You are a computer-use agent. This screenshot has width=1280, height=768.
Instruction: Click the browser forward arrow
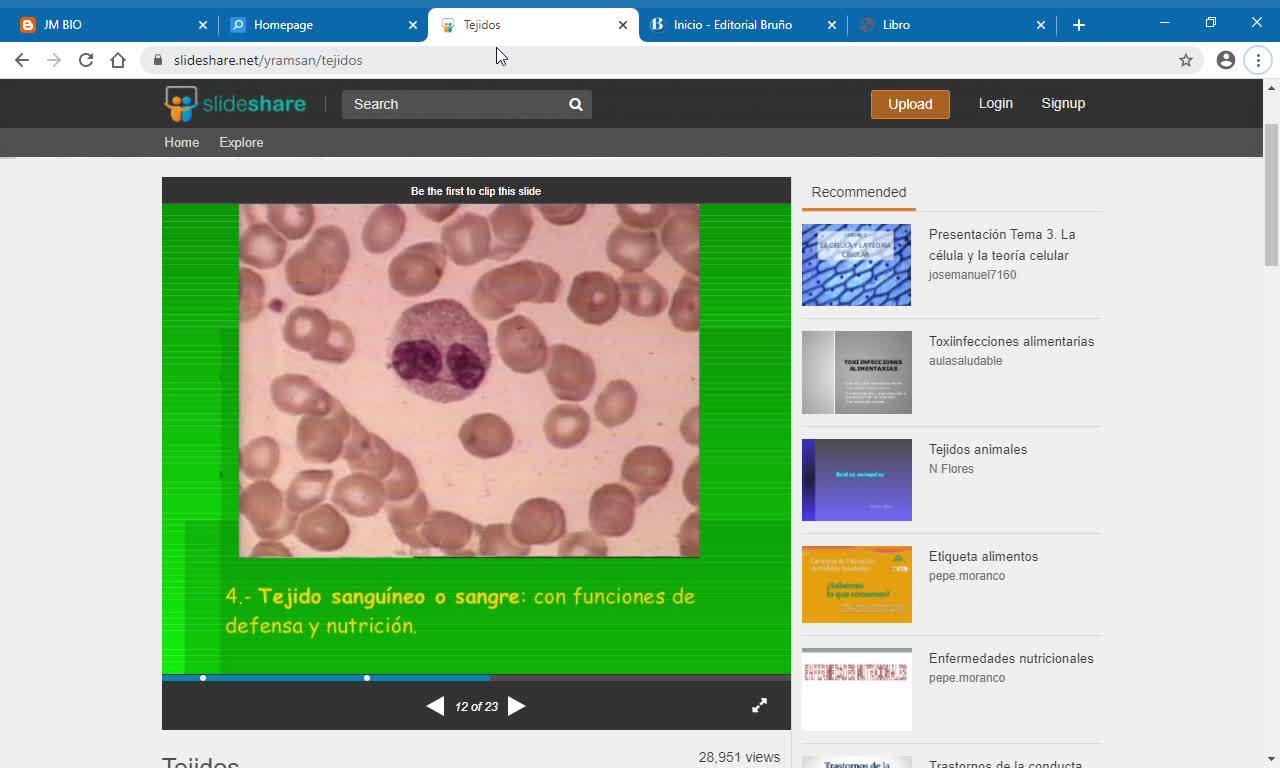54,60
